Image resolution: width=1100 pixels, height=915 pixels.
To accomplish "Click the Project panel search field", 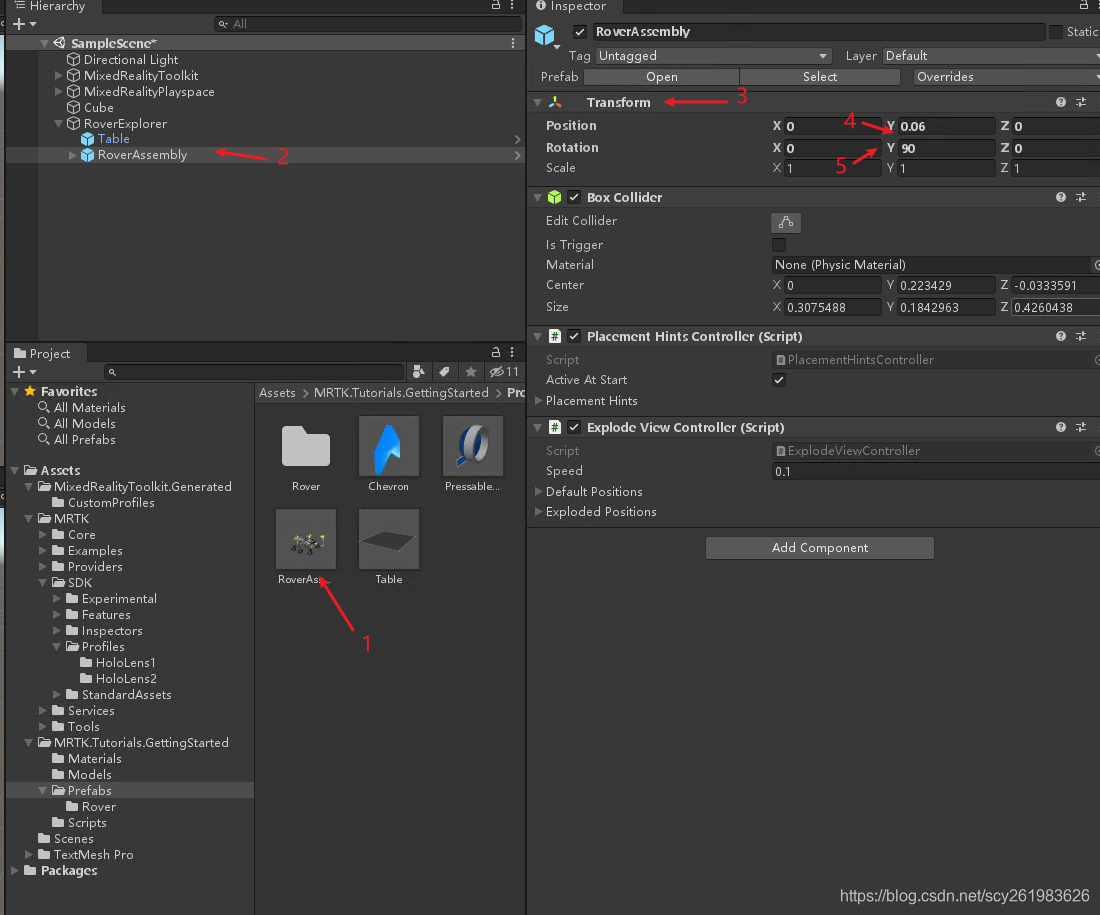I will click(254, 372).
